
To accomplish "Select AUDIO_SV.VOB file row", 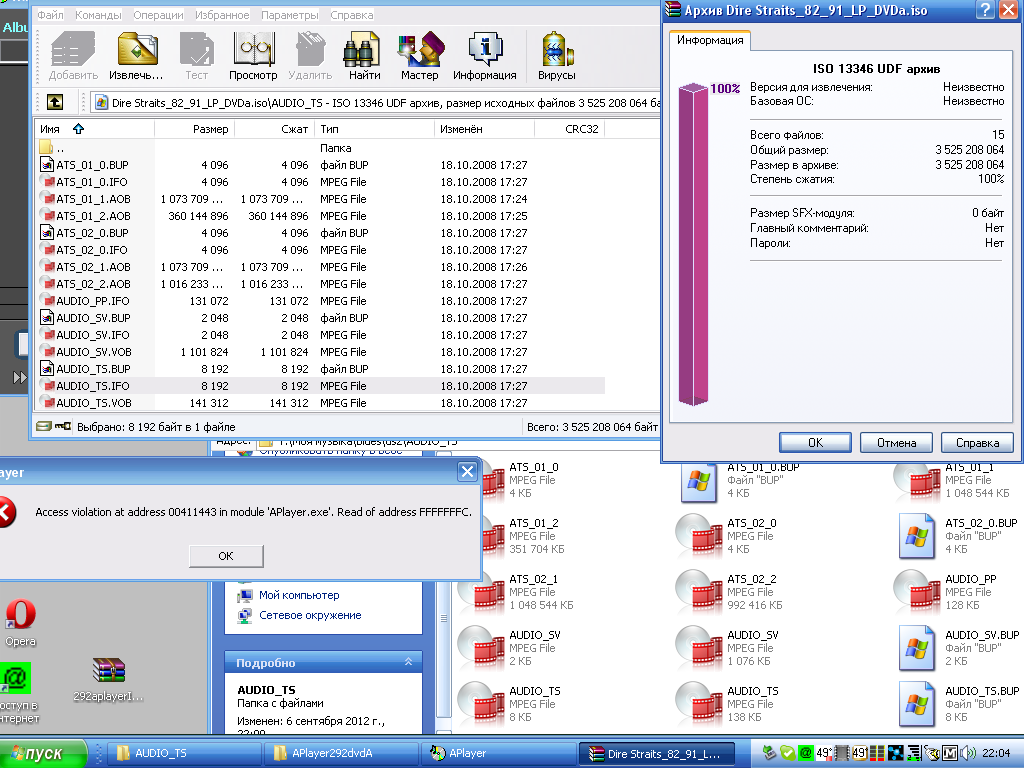I will (320, 352).
